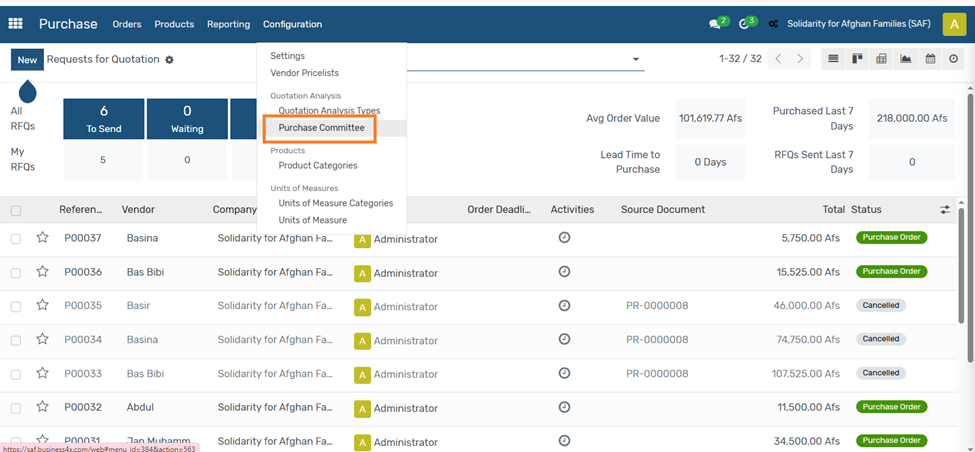The height and width of the screenshot is (452, 975).
Task: Open activity clock for P00033
Action: 564,373
